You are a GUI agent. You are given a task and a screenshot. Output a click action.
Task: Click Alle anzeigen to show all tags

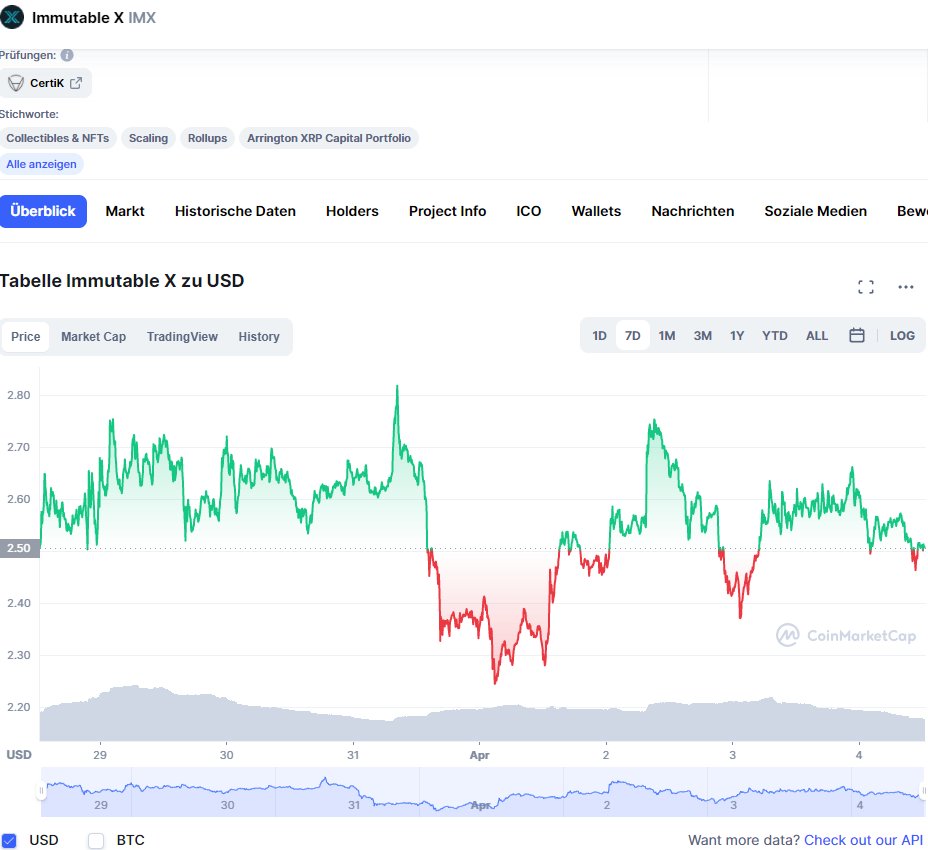(x=41, y=164)
